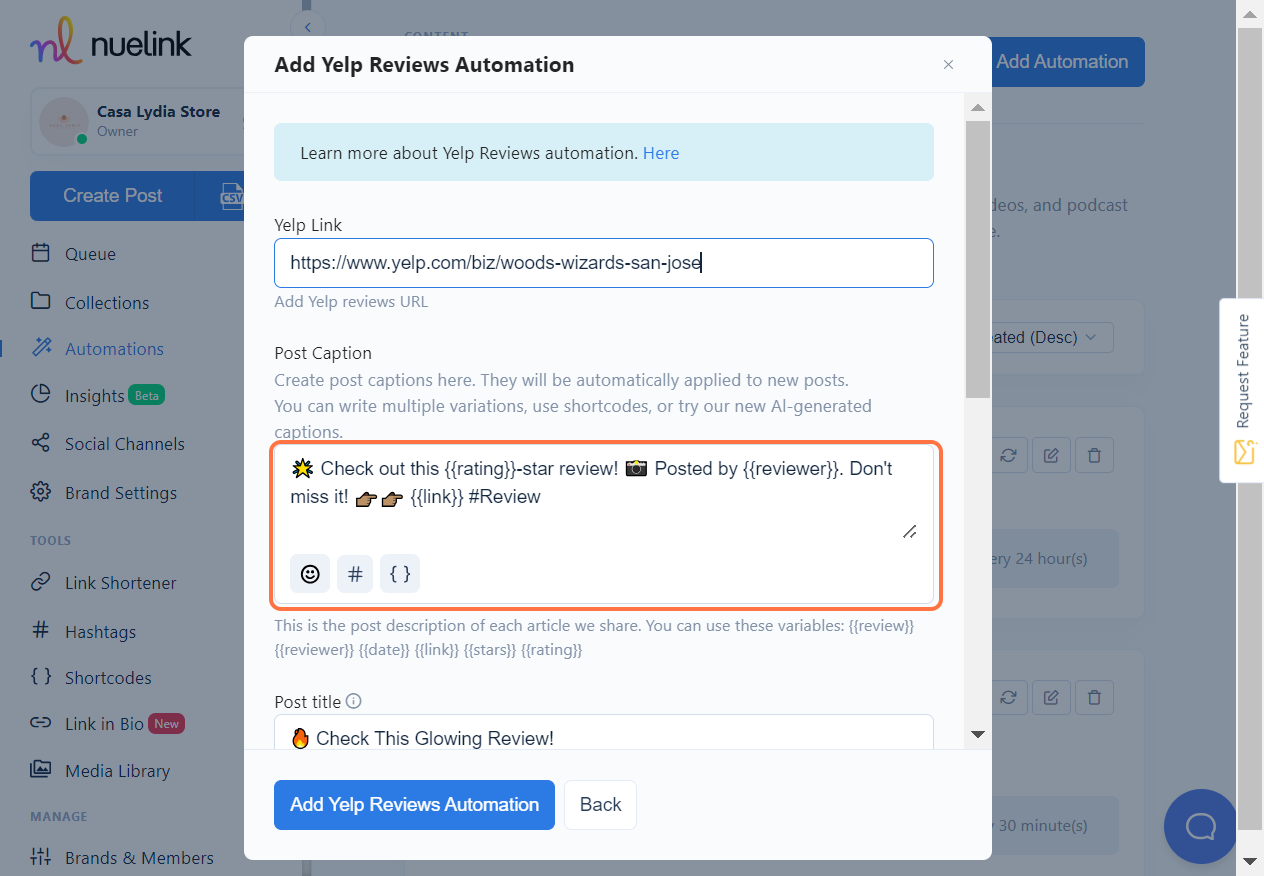The height and width of the screenshot is (876, 1264).
Task: Go to Social Channels in the sidebar
Action: (125, 444)
